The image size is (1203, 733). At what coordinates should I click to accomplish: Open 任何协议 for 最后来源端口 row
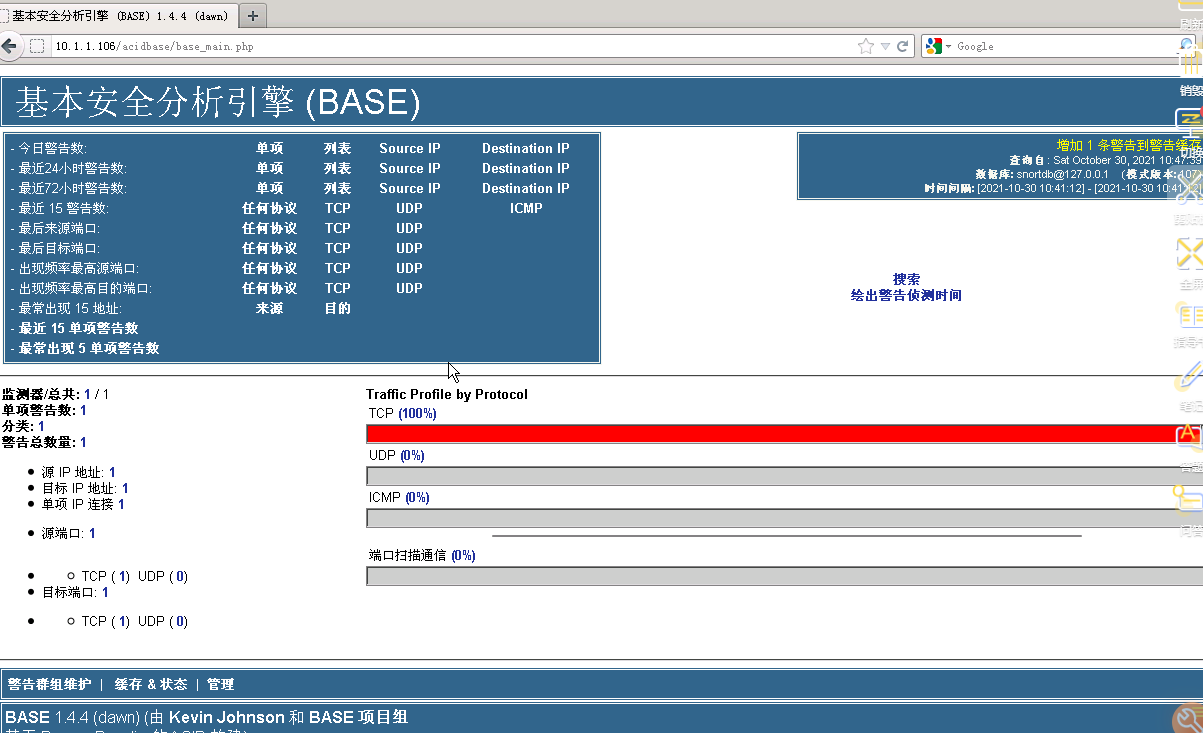270,228
